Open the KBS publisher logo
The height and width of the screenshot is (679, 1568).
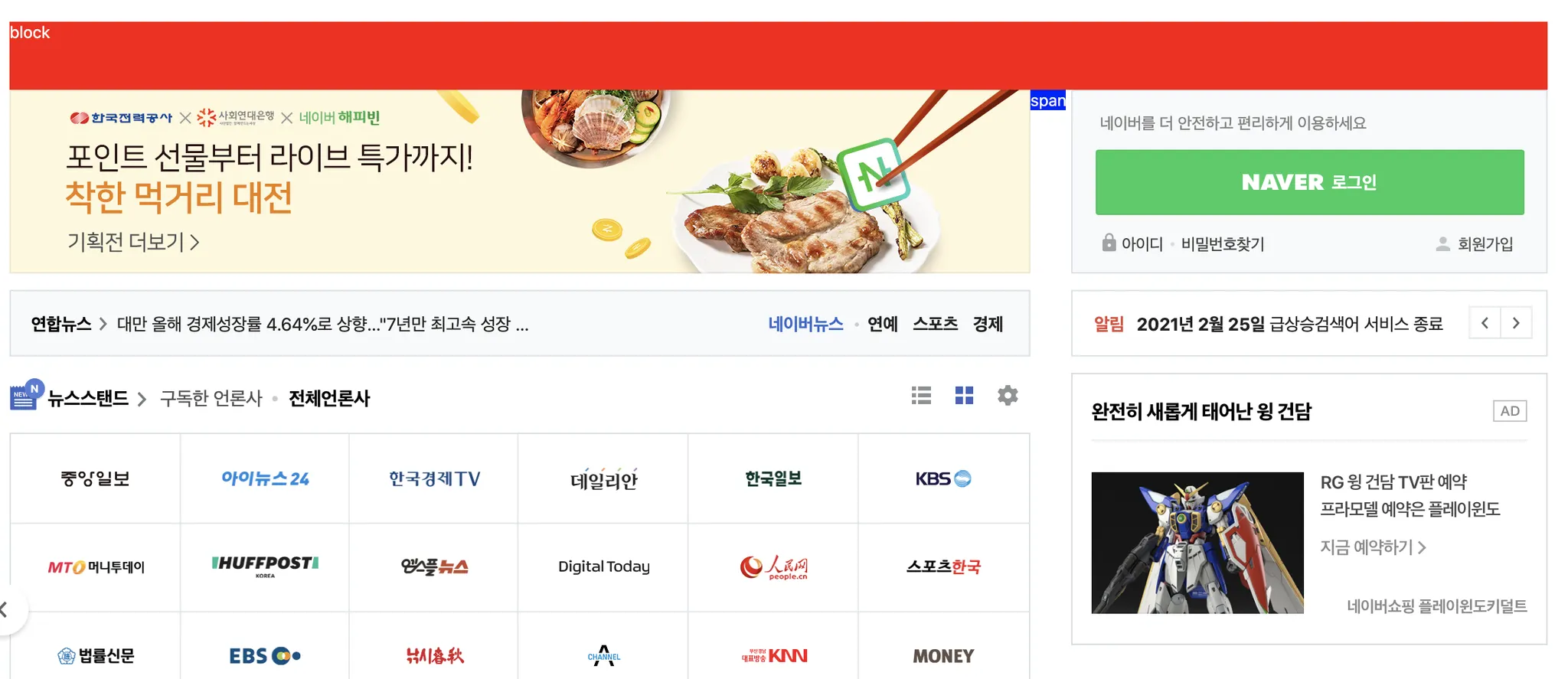click(943, 479)
